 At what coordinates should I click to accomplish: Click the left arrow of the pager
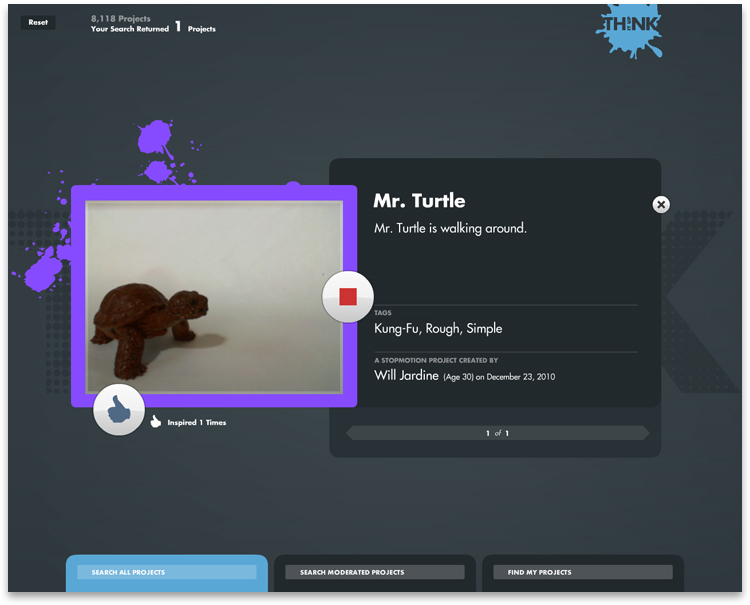351,433
